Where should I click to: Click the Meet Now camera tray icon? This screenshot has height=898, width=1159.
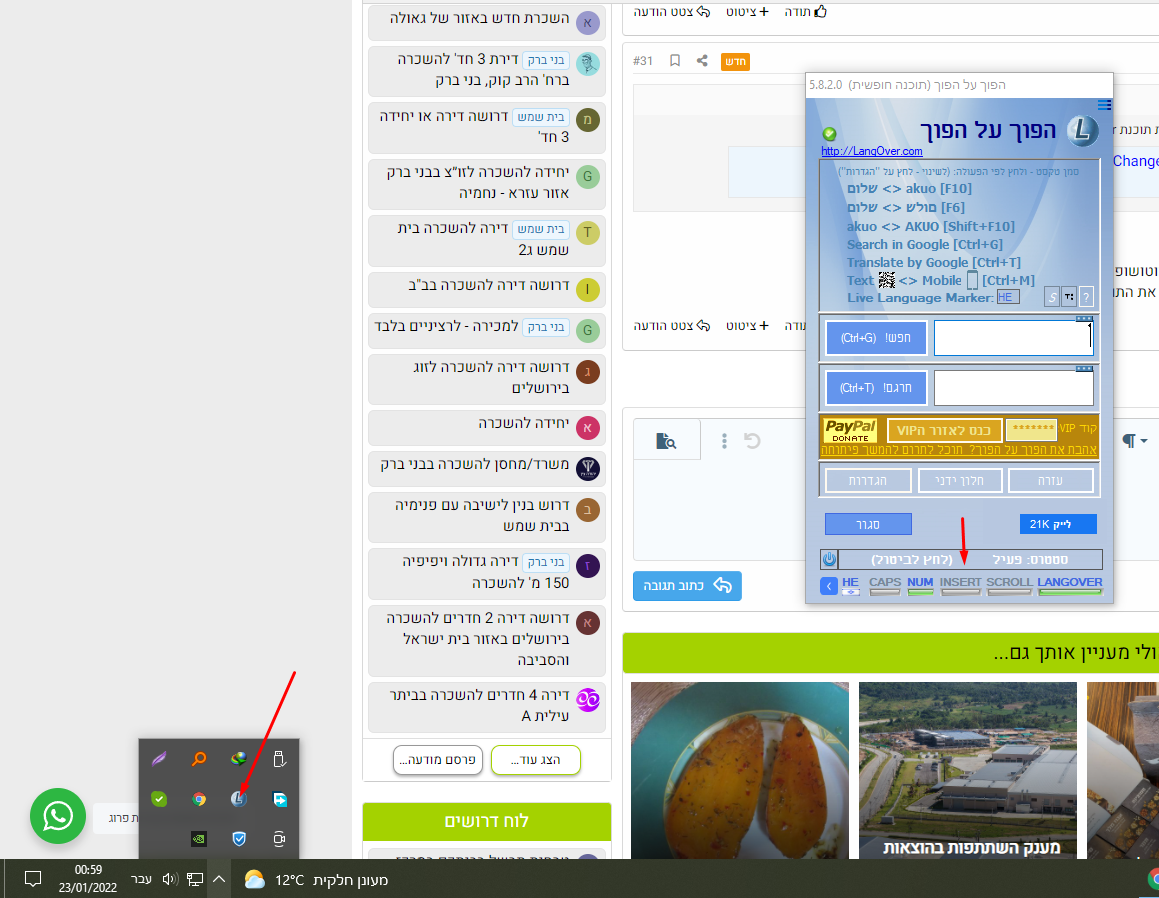coord(279,839)
